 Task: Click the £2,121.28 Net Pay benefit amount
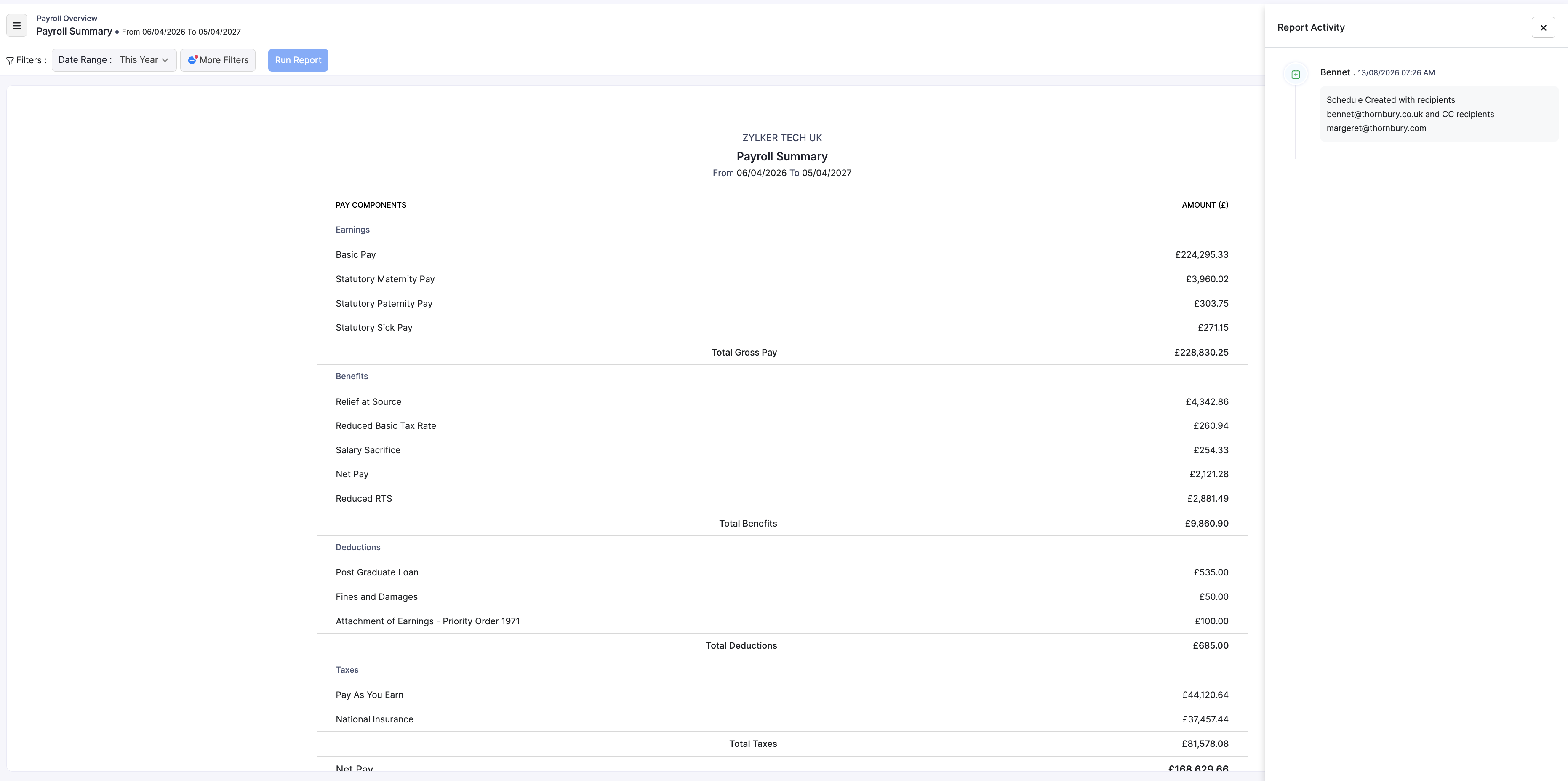tap(1209, 474)
